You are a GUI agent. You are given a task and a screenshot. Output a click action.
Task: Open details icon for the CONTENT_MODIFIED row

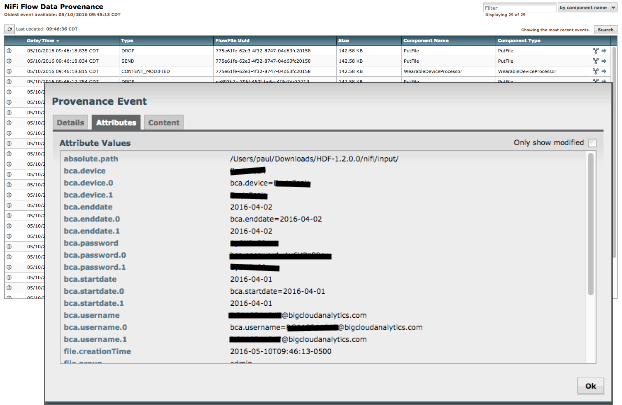(x=9, y=71)
